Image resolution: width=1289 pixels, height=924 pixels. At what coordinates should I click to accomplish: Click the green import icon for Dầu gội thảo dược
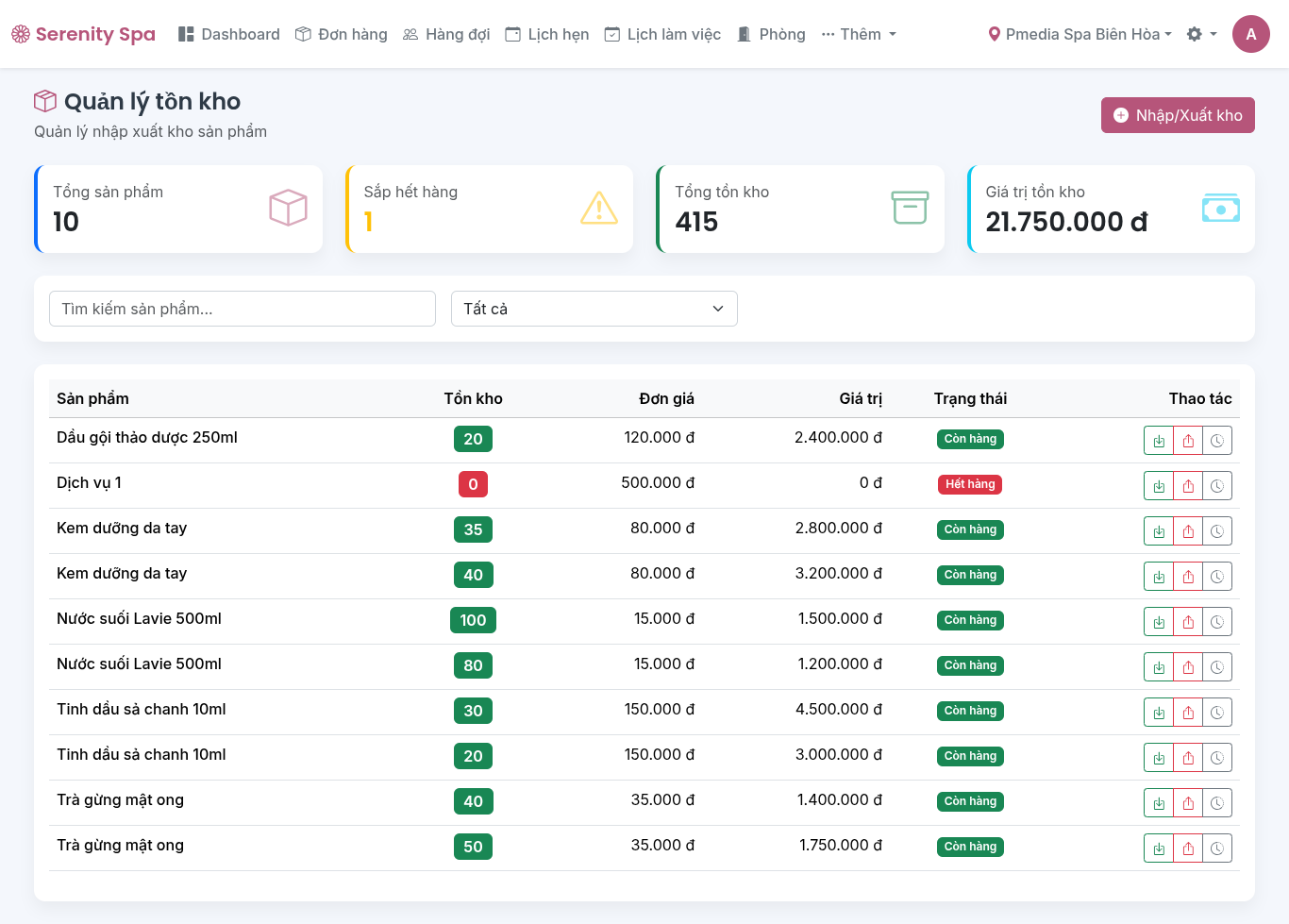coord(1159,441)
